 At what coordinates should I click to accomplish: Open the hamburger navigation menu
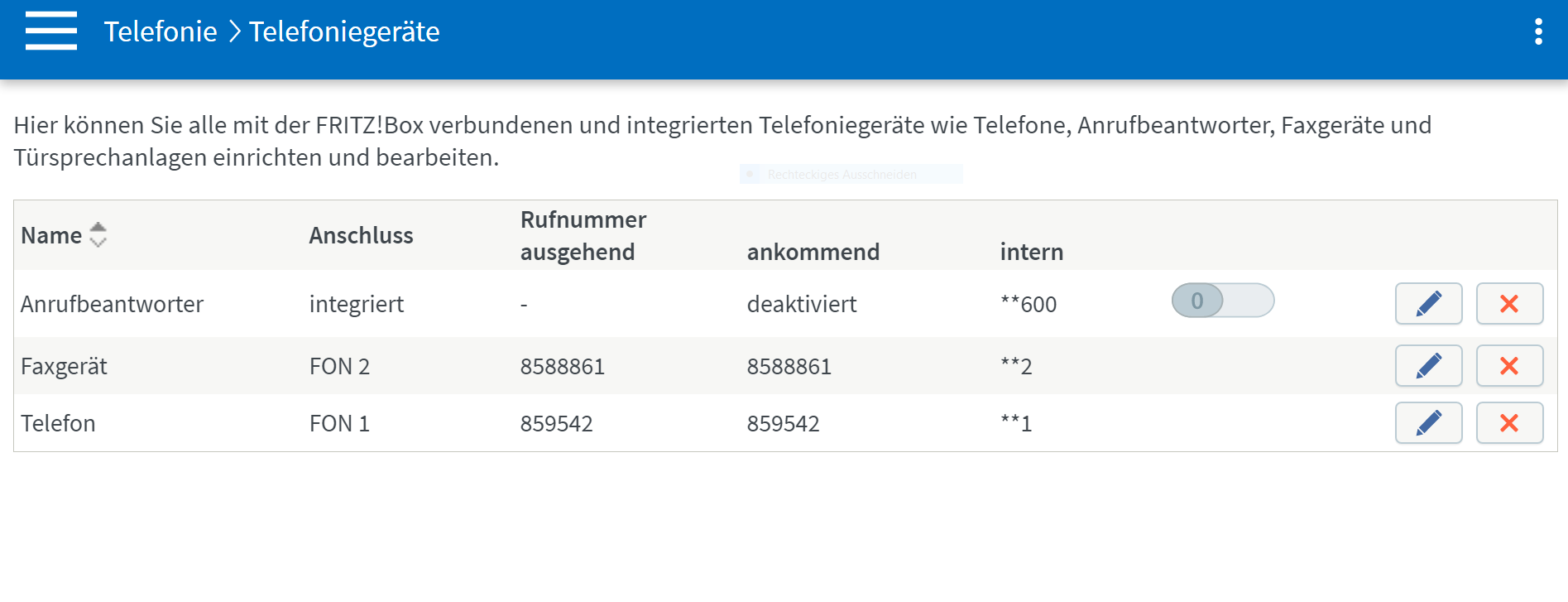(51, 31)
